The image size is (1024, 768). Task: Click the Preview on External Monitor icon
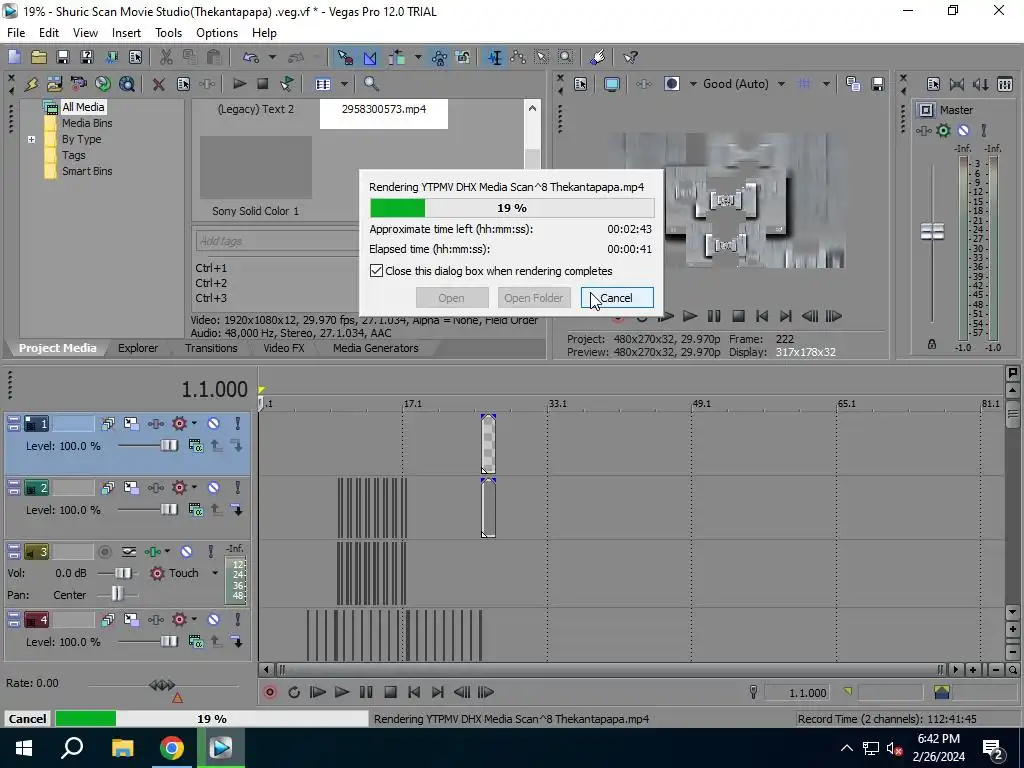click(x=612, y=84)
